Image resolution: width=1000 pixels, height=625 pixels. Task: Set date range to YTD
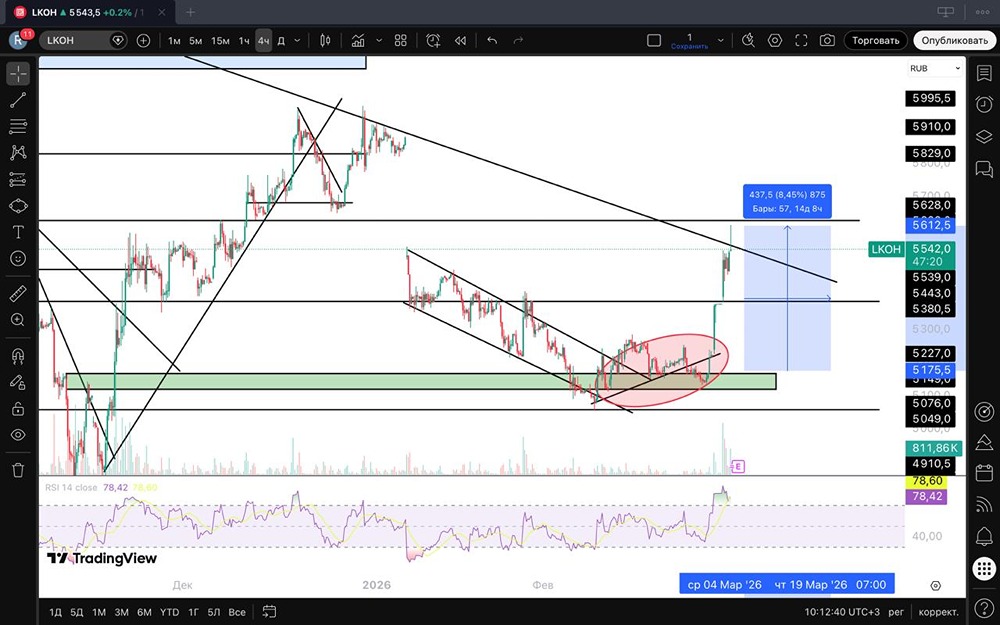[x=169, y=612]
